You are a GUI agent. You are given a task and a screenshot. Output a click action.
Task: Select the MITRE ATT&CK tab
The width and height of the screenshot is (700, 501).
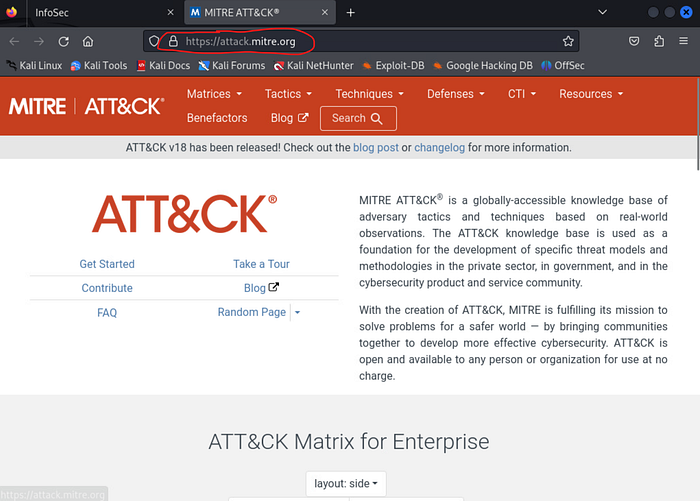[x=260, y=13]
